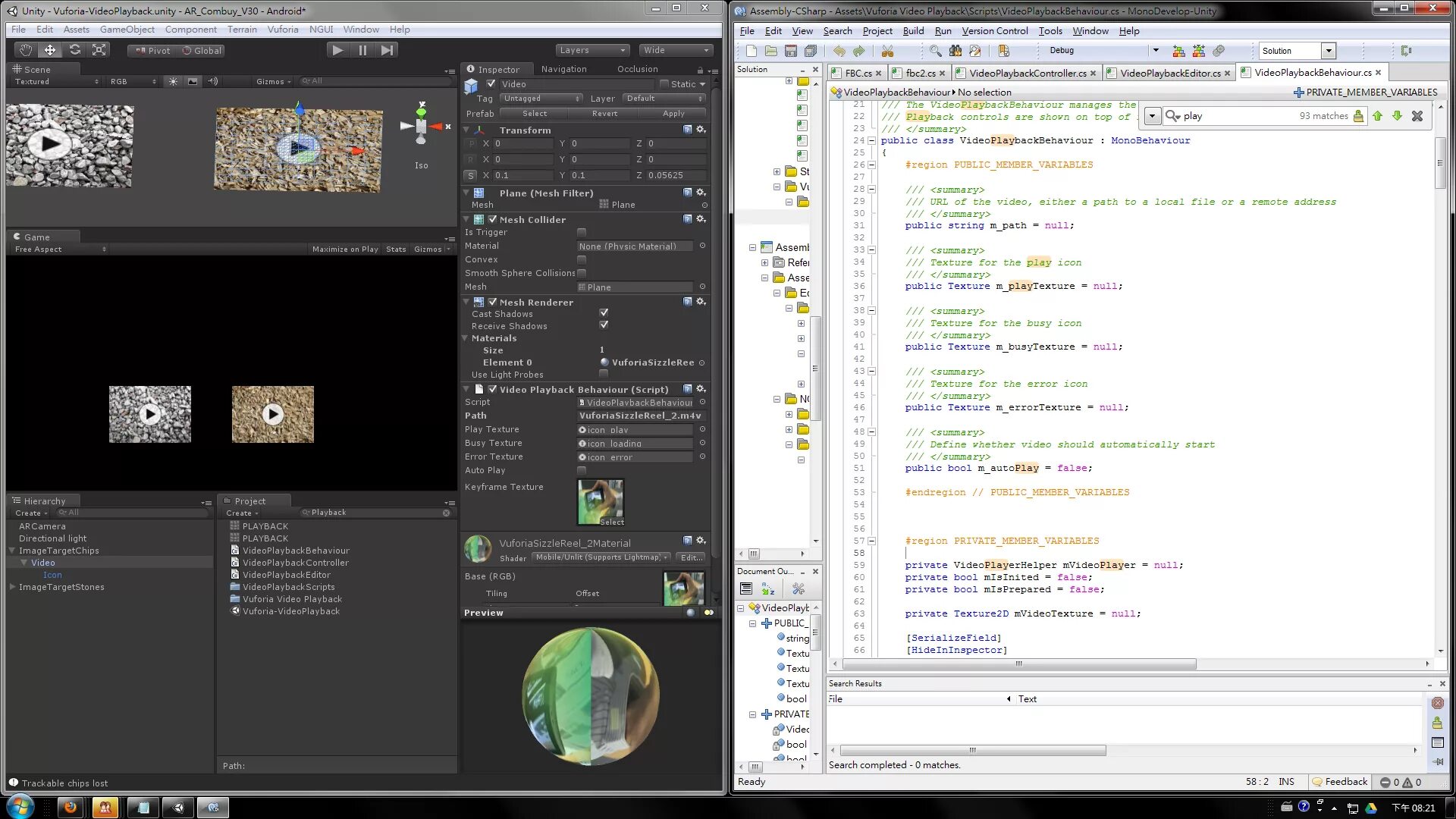
Task: Select VideoPlaybackController in Project panel
Action: tap(296, 563)
